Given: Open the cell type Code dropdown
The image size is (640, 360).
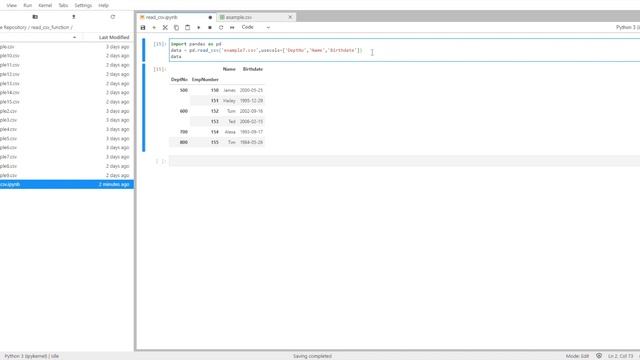Looking at the screenshot, I should (256, 27).
